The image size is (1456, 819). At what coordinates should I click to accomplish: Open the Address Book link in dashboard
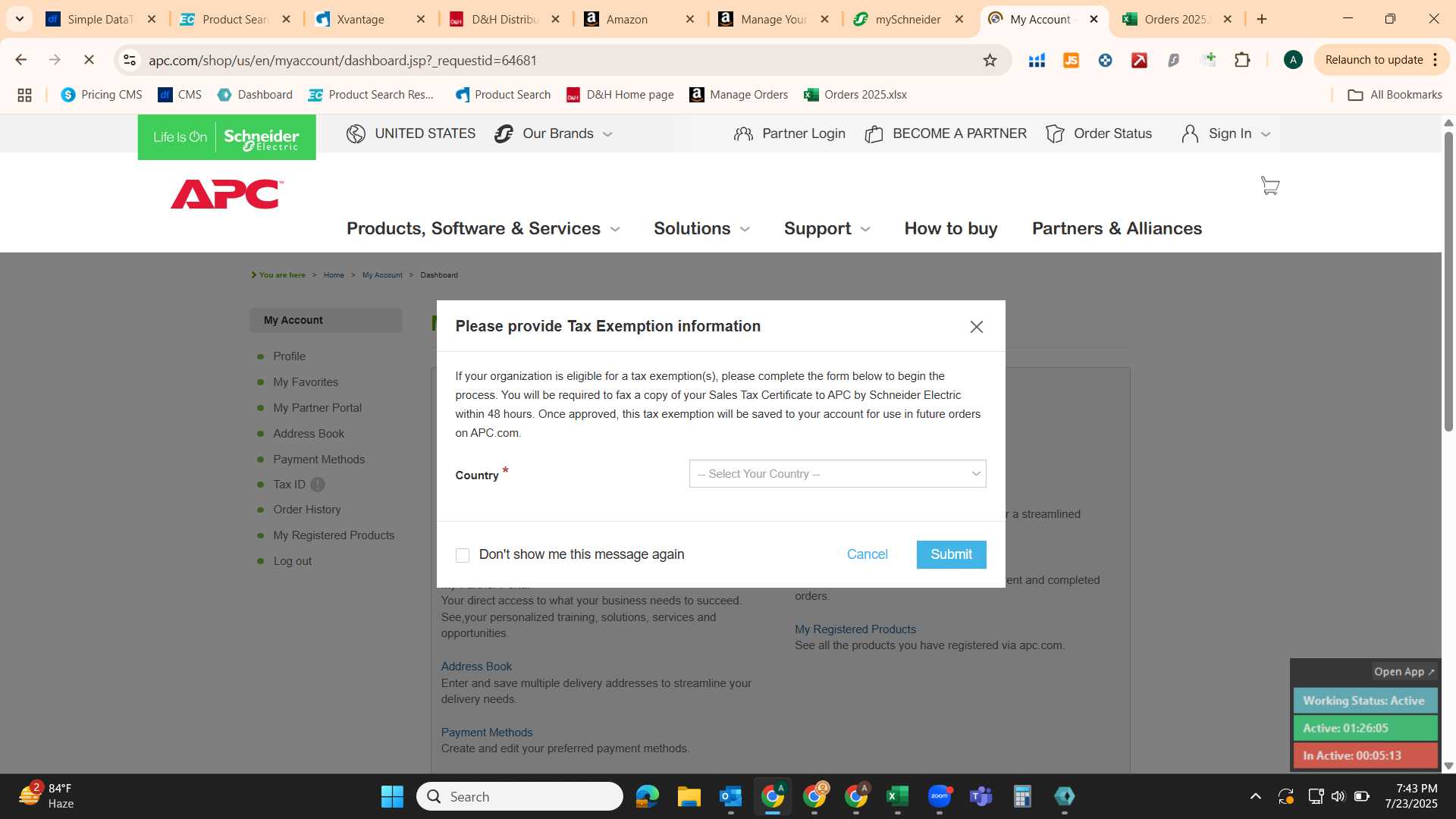476,667
